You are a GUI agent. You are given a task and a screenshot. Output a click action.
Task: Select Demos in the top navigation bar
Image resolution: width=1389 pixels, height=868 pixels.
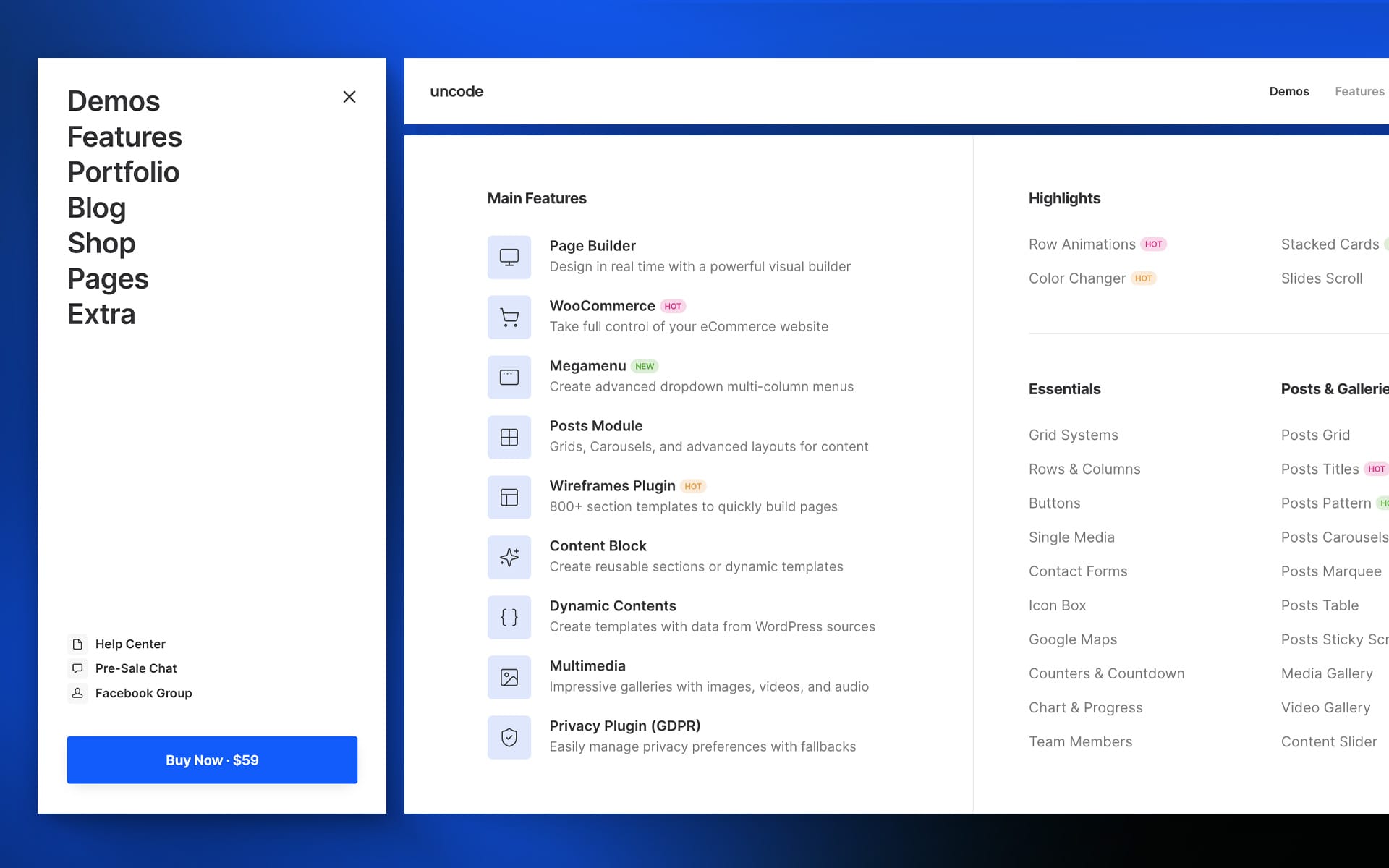[x=1289, y=91]
